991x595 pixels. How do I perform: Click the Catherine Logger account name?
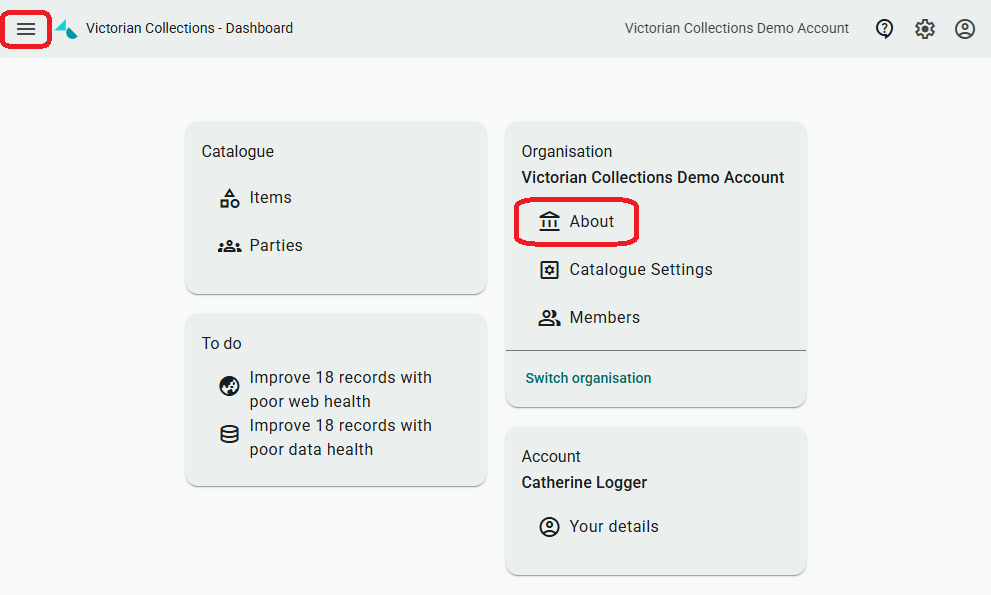584,482
